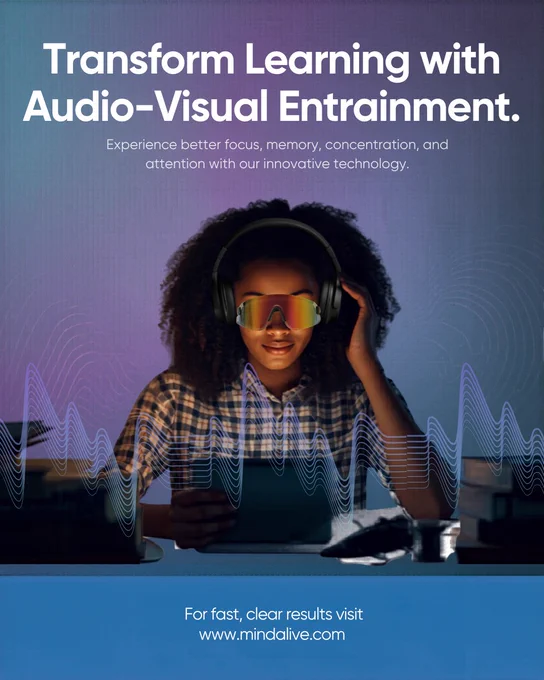Click the 'attention with our innovative technology.' line
Image resolution: width=544 pixels, height=680 pixels.
(x=277, y=164)
